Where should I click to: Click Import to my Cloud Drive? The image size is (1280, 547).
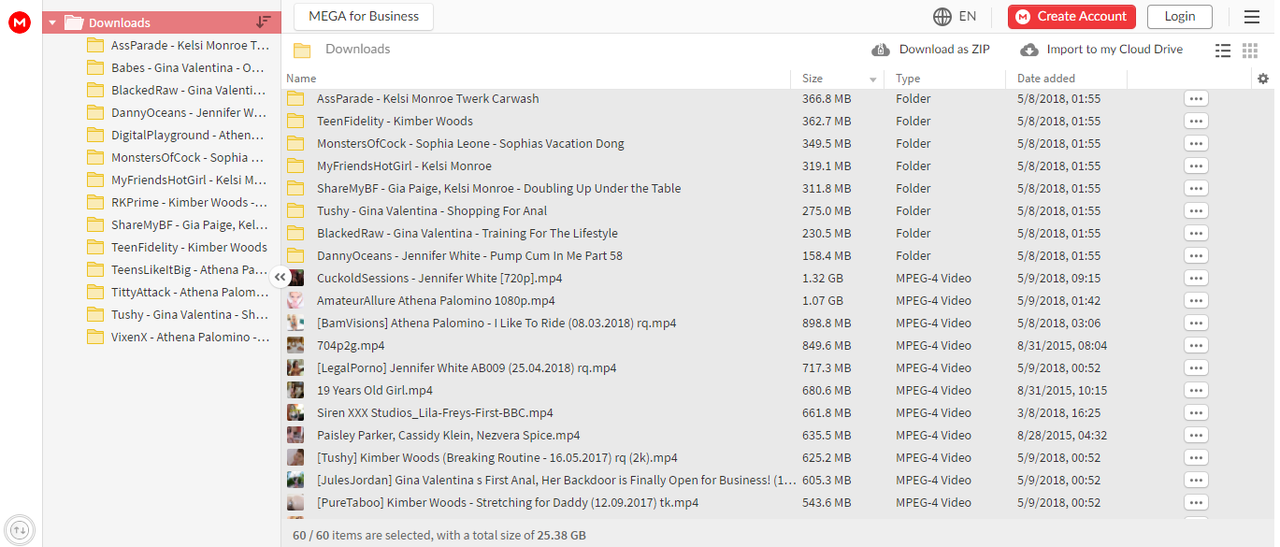(x=1102, y=49)
